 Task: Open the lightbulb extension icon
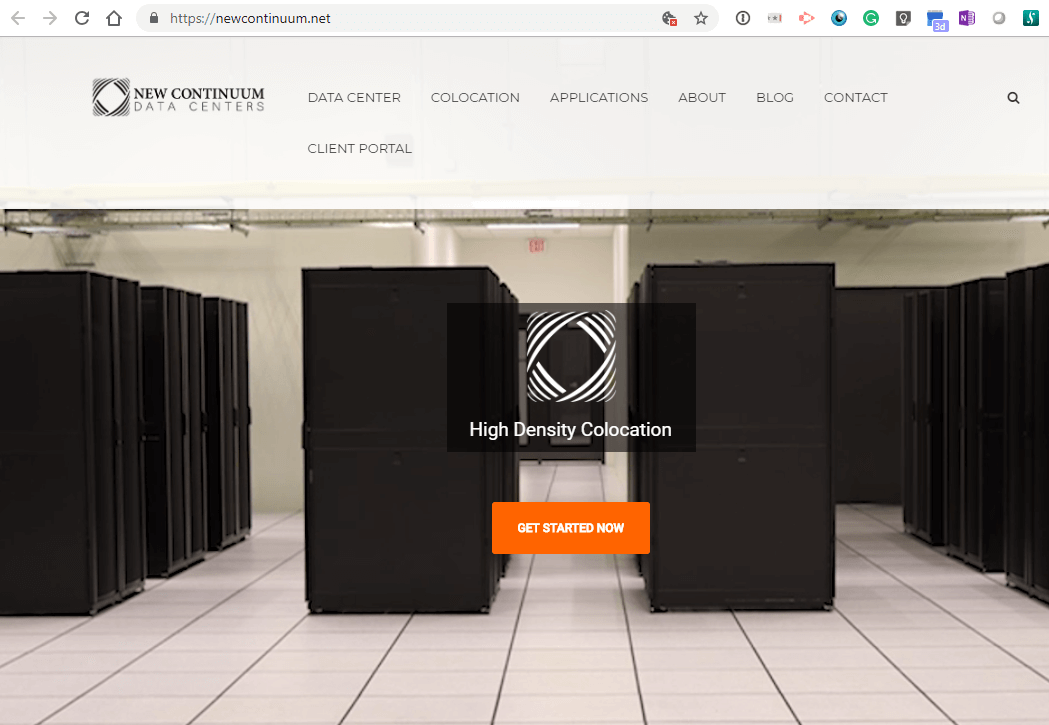[x=902, y=17]
